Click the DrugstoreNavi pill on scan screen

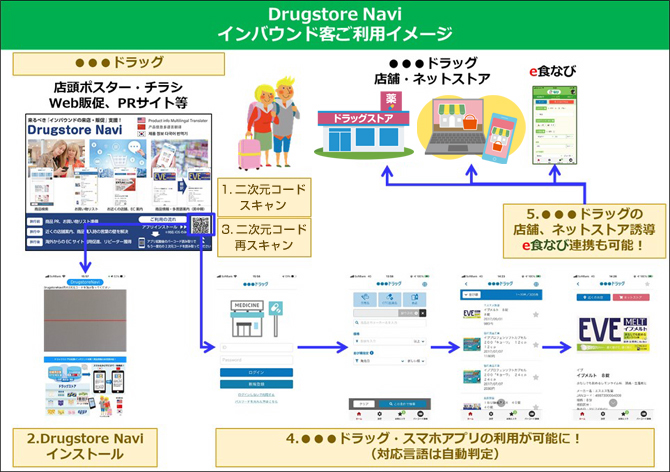85,282
